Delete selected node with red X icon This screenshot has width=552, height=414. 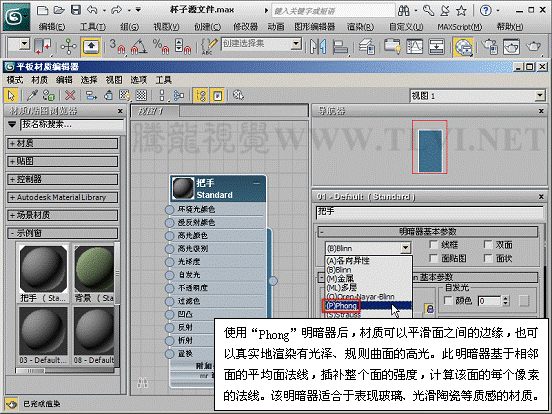click(x=70, y=95)
